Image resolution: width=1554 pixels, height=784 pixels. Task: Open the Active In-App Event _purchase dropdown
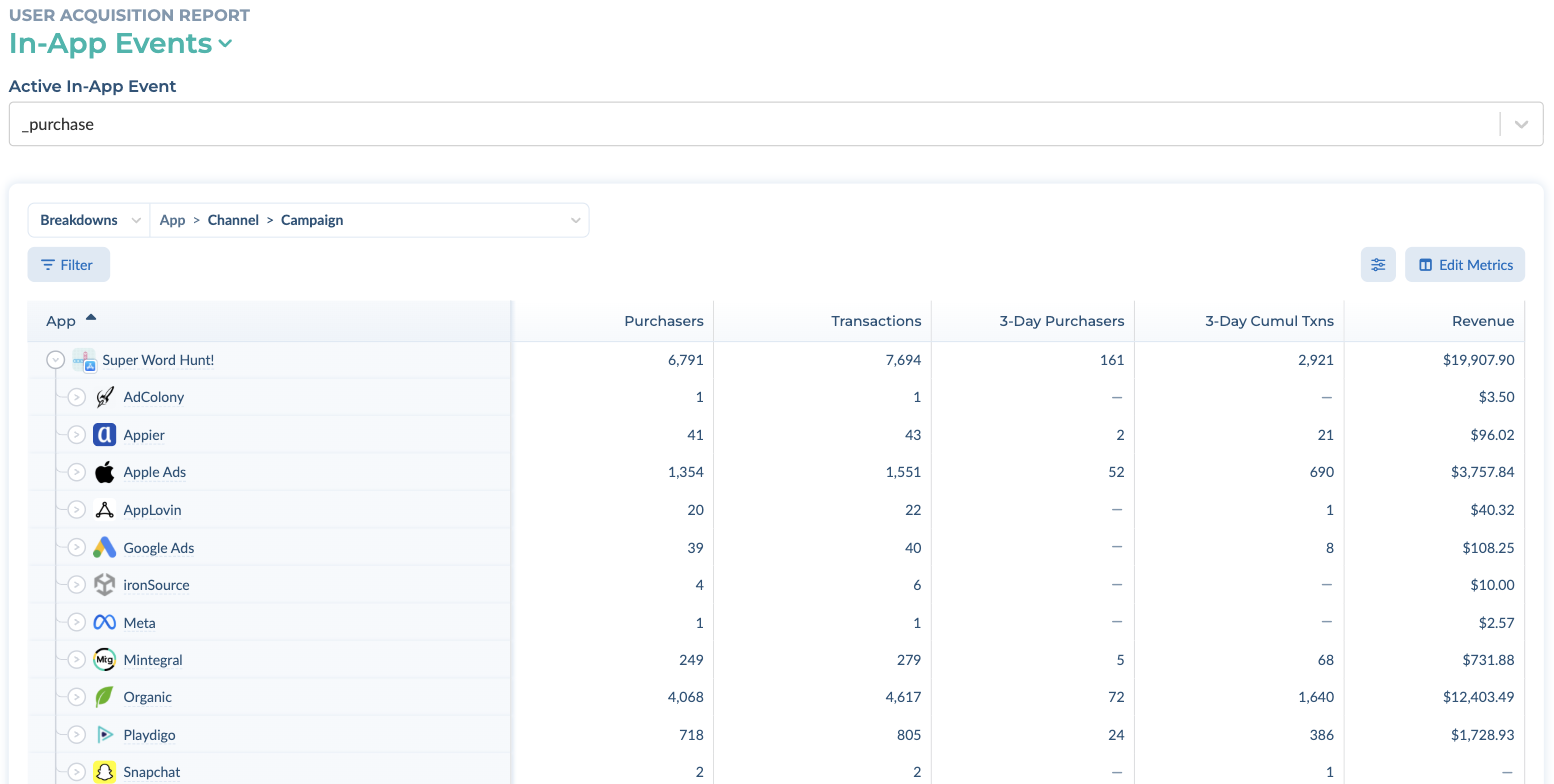(776, 124)
